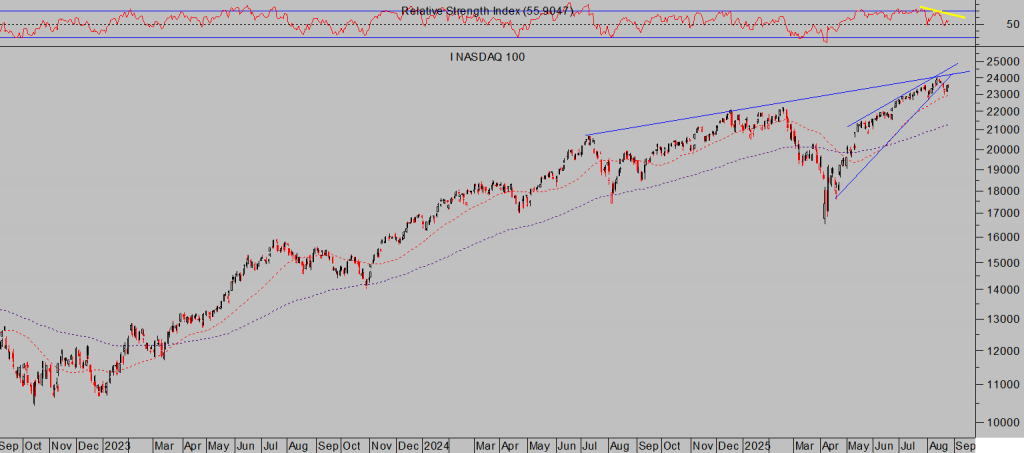The width and height of the screenshot is (1024, 453).
Task: Click the 12000 price axis label
Action: coord(994,352)
